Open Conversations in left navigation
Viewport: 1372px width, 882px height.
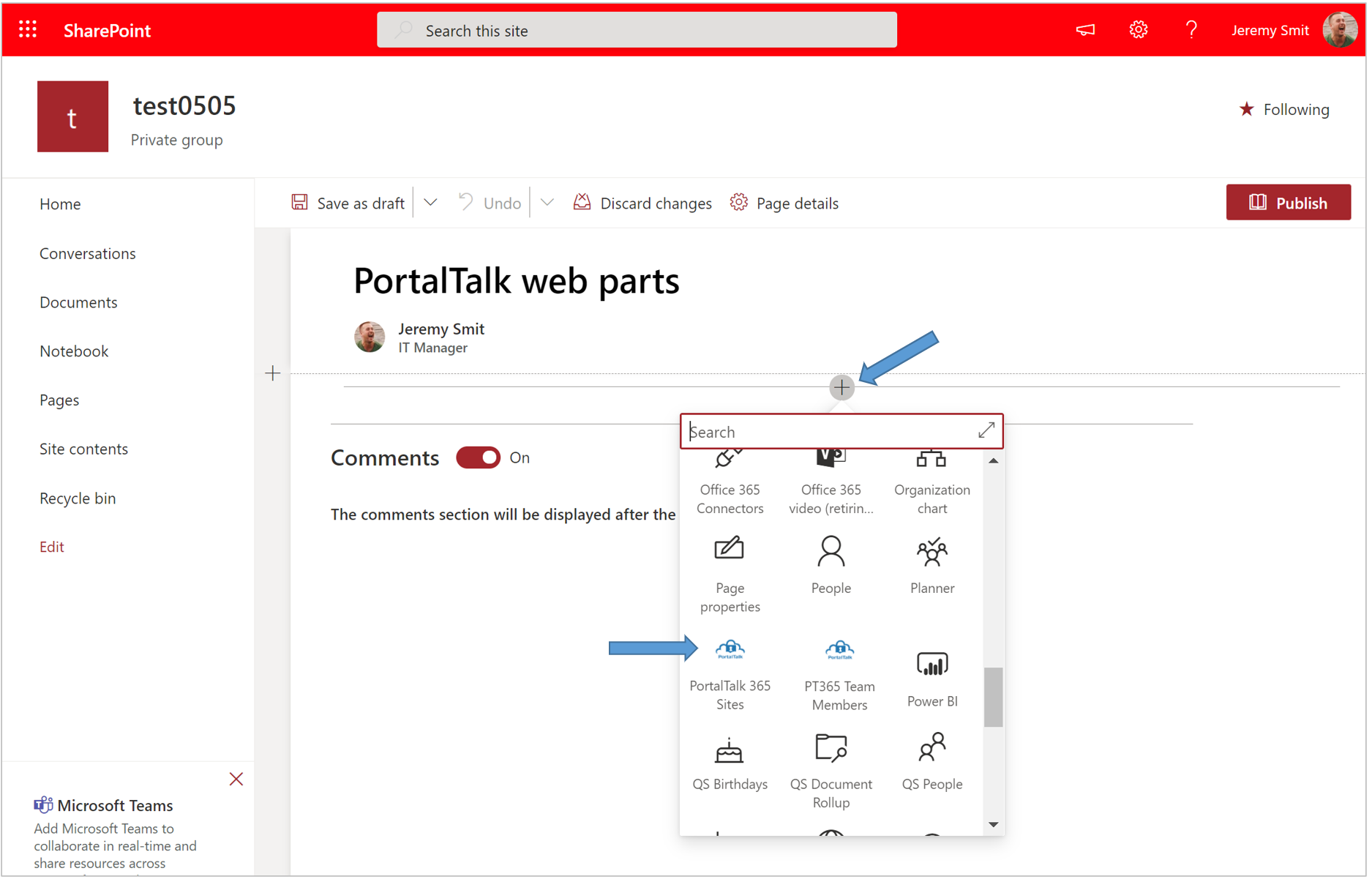coord(88,253)
